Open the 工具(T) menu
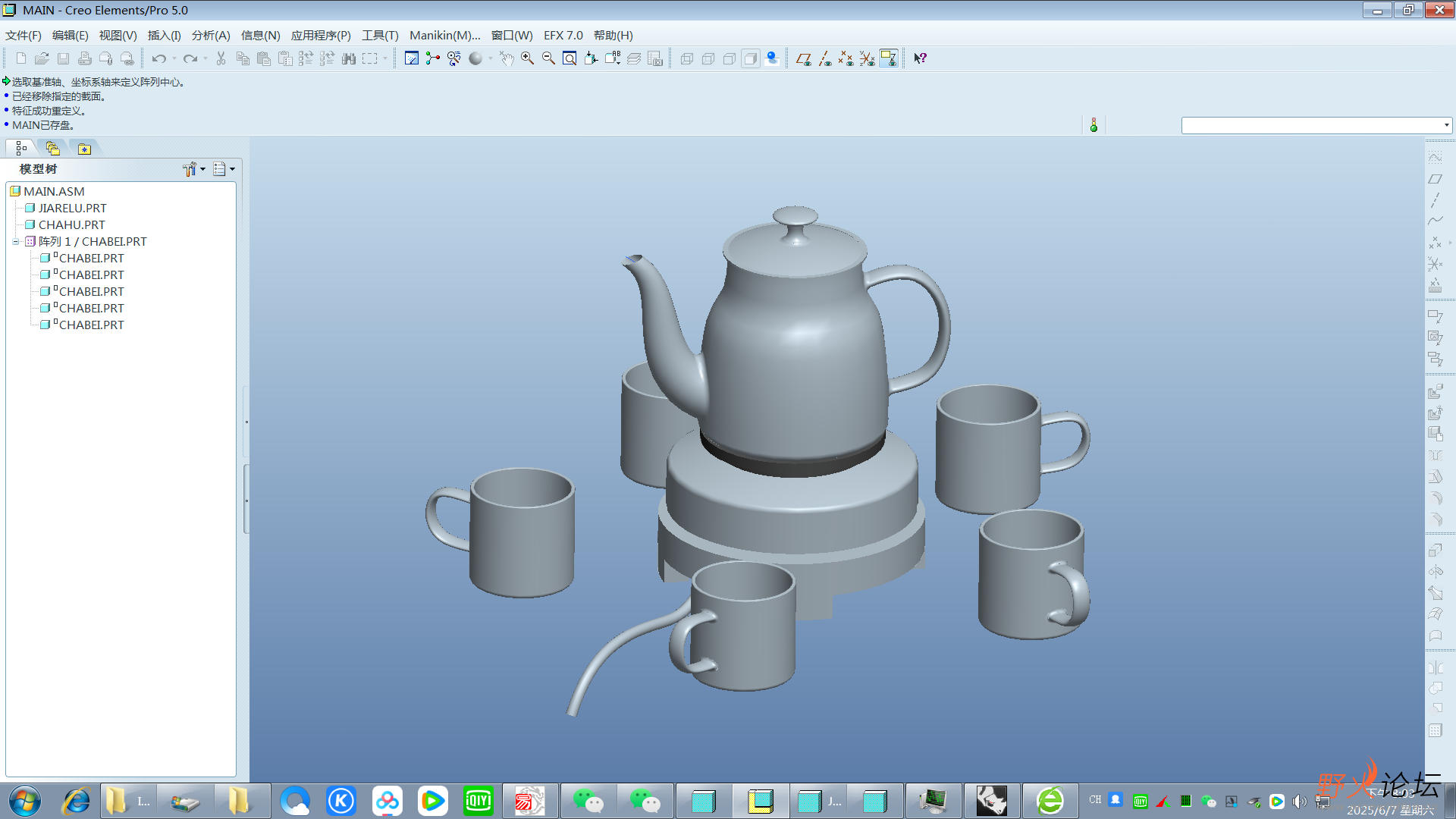Viewport: 1456px width, 819px height. pyautogui.click(x=380, y=35)
